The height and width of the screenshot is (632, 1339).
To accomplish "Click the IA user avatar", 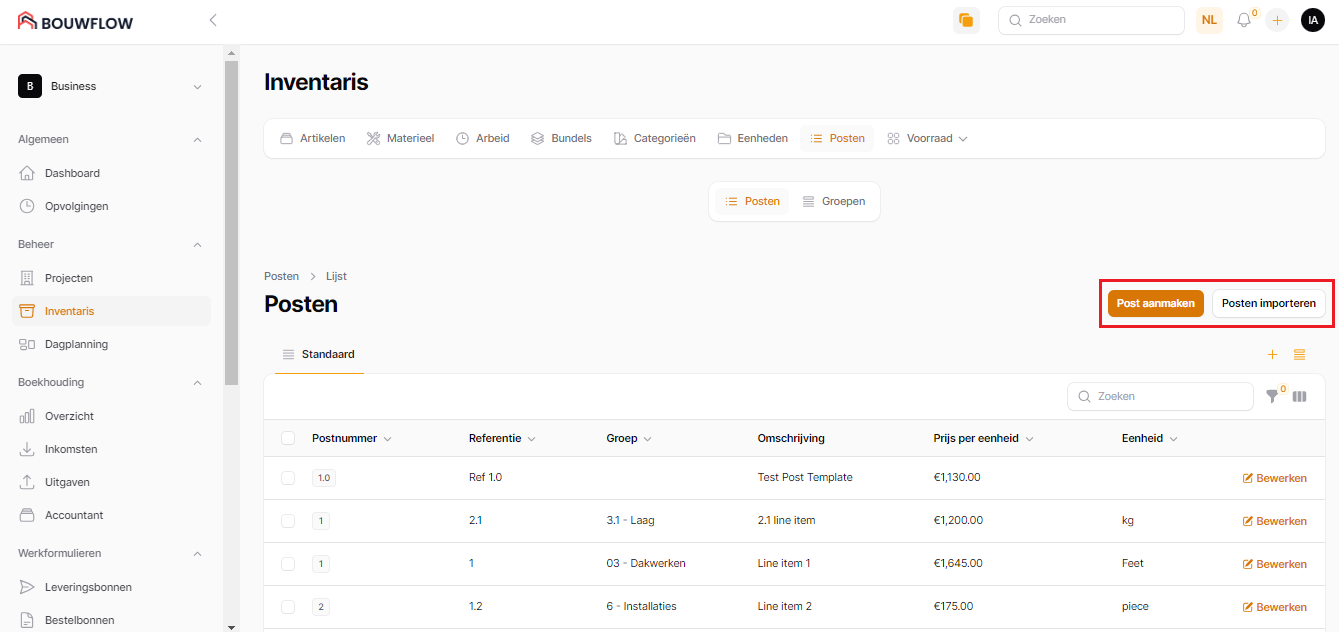I will (x=1312, y=20).
